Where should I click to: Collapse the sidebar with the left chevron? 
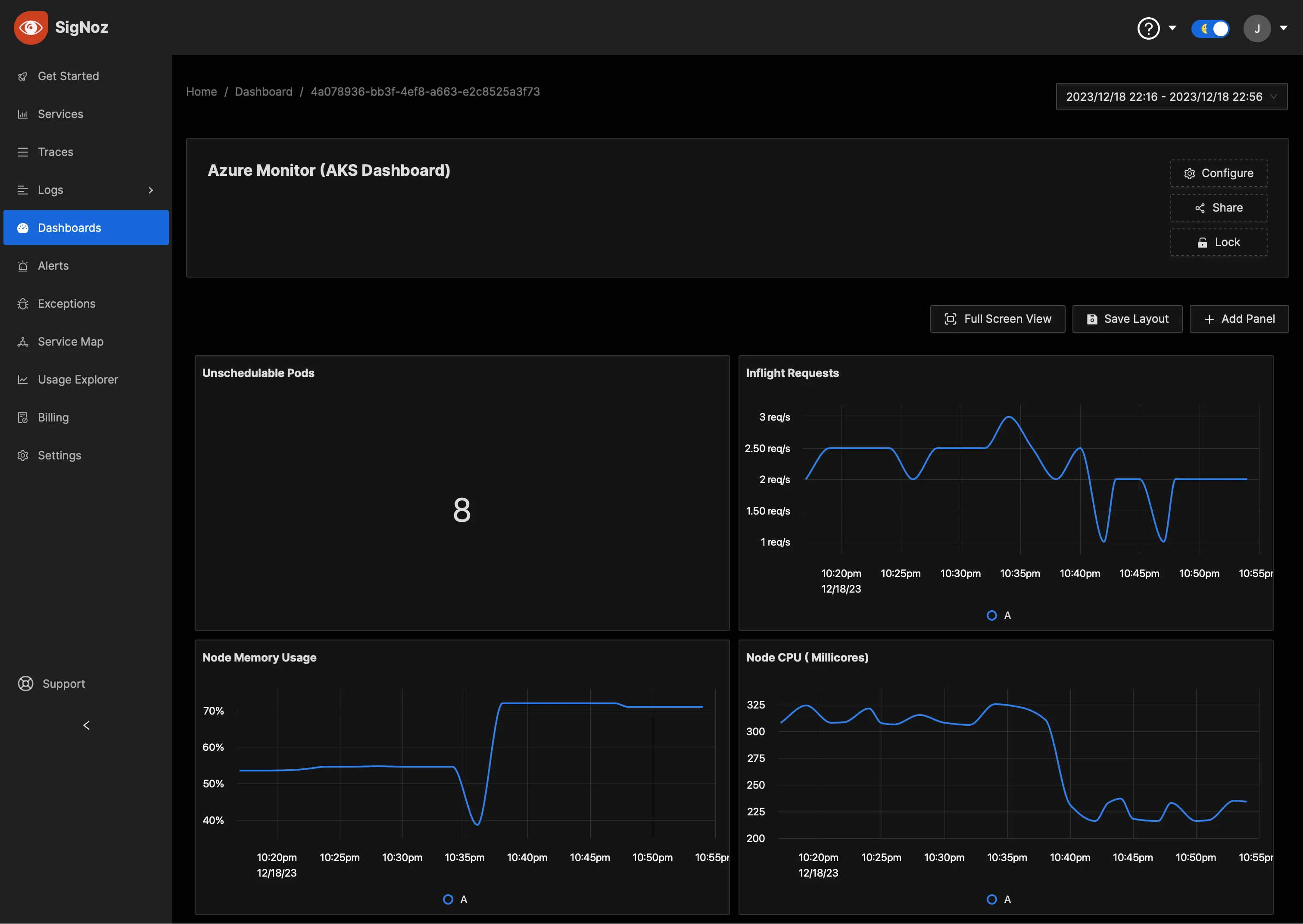(x=87, y=725)
